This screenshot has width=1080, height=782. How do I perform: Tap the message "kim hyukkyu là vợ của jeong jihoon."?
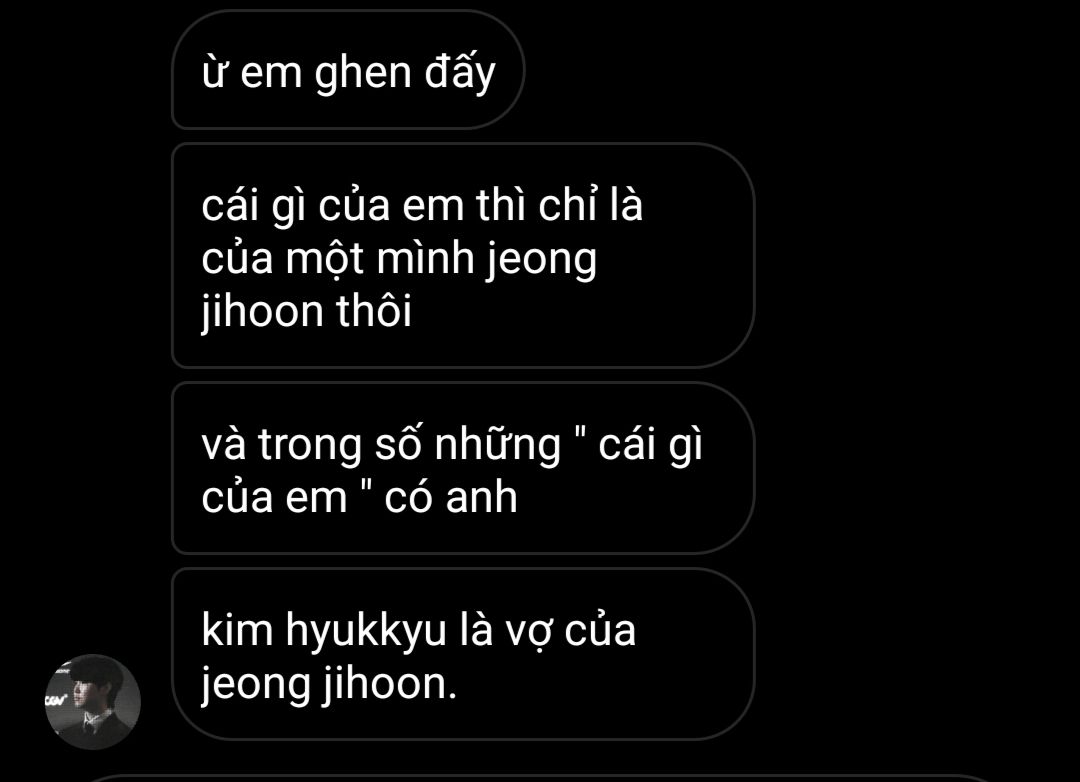[x=463, y=654]
